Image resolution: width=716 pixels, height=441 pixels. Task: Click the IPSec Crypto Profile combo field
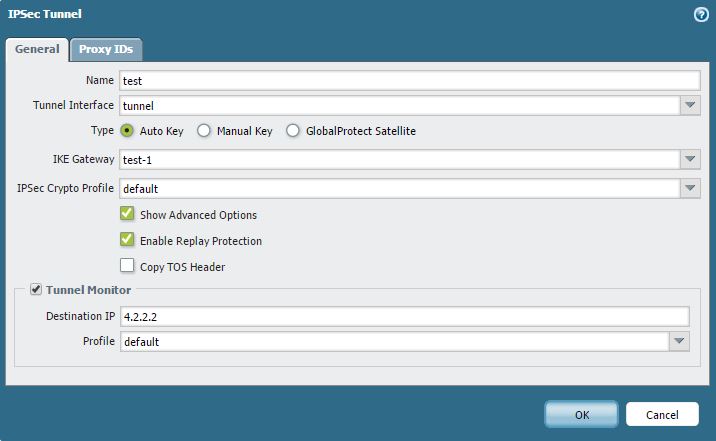(400, 189)
